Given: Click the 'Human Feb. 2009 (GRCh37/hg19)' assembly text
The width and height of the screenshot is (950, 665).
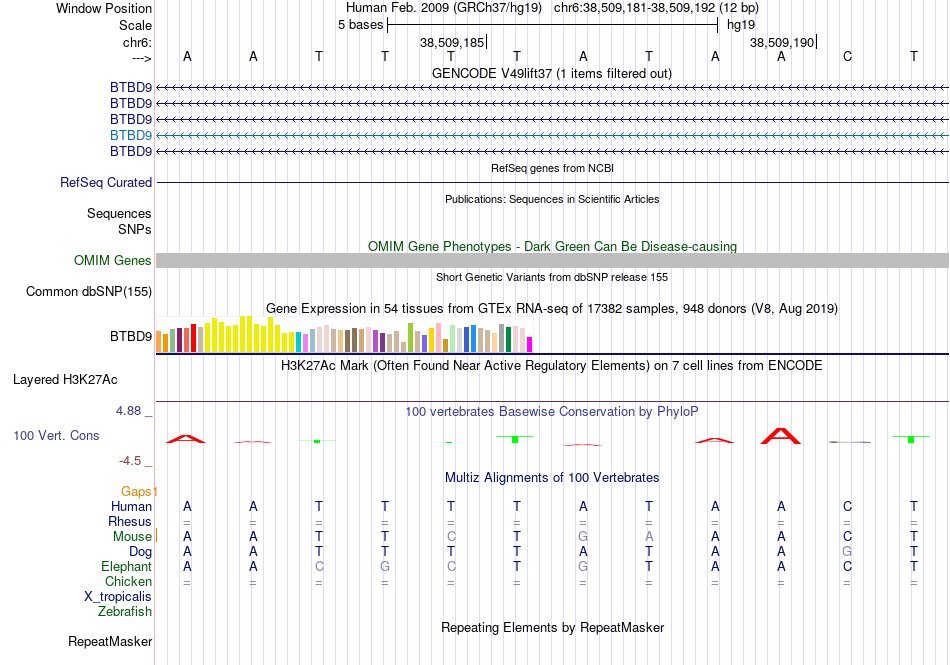Looking at the screenshot, I should (446, 8).
